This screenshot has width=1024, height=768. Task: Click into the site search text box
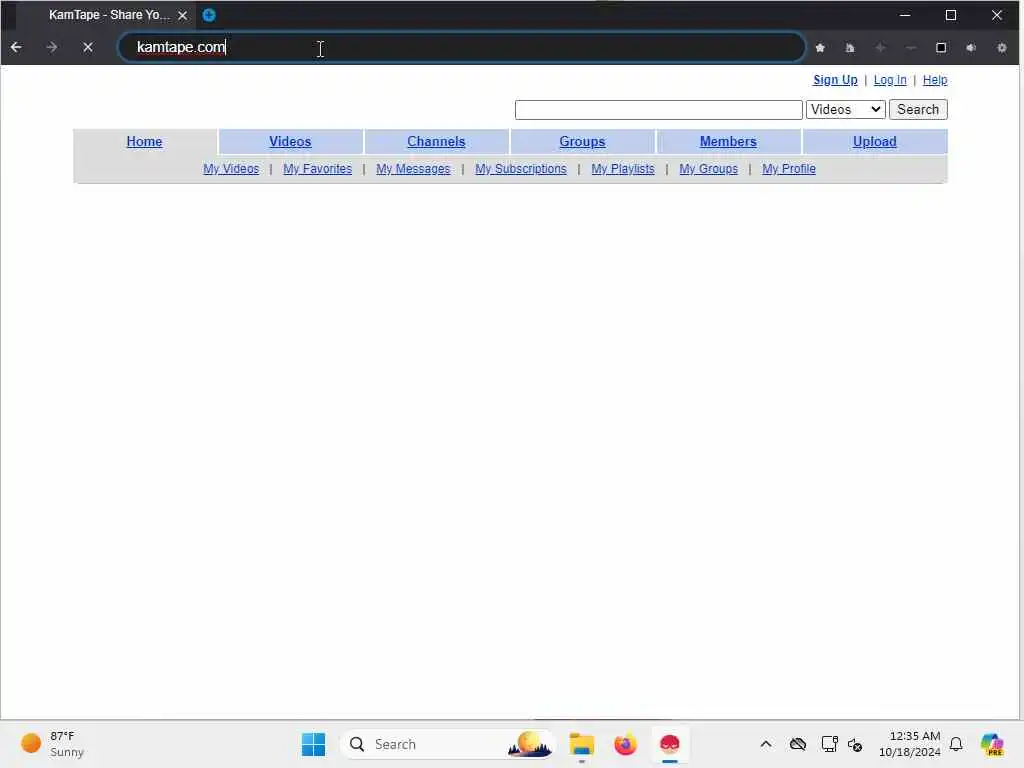click(x=658, y=110)
